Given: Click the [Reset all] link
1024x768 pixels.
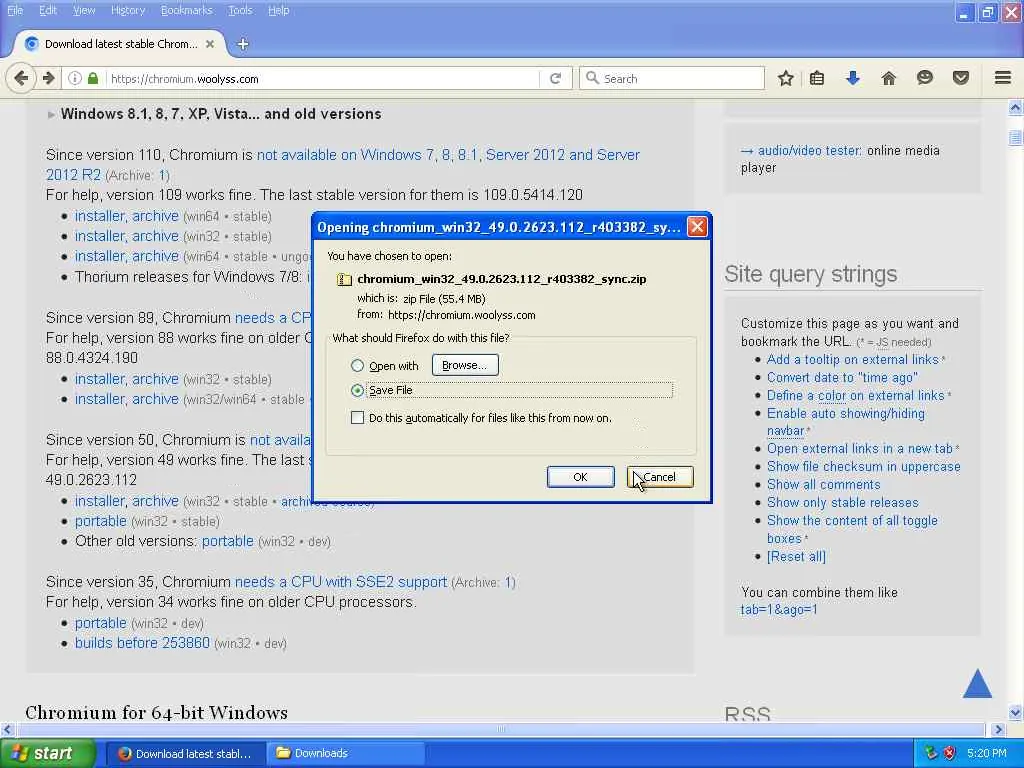Looking at the screenshot, I should 796,557.
